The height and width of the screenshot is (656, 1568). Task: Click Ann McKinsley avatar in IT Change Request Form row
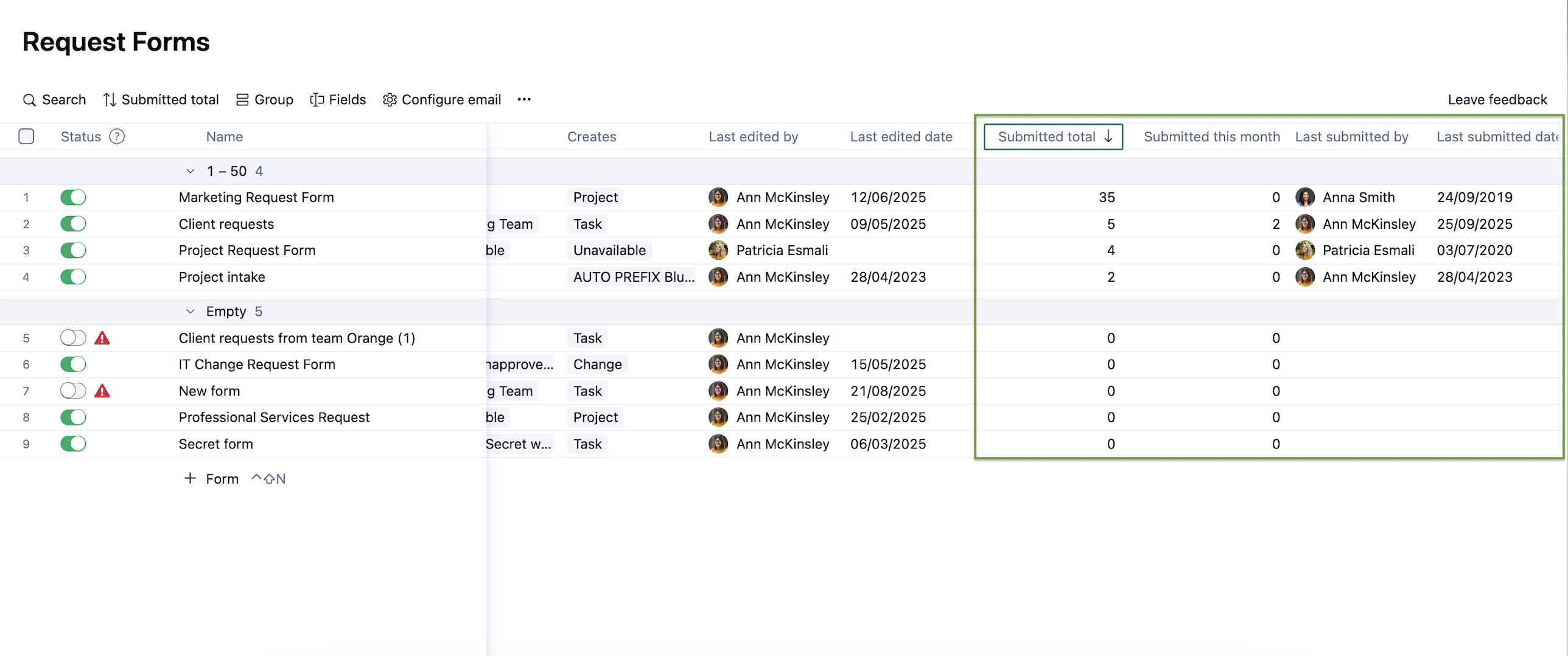(x=718, y=364)
